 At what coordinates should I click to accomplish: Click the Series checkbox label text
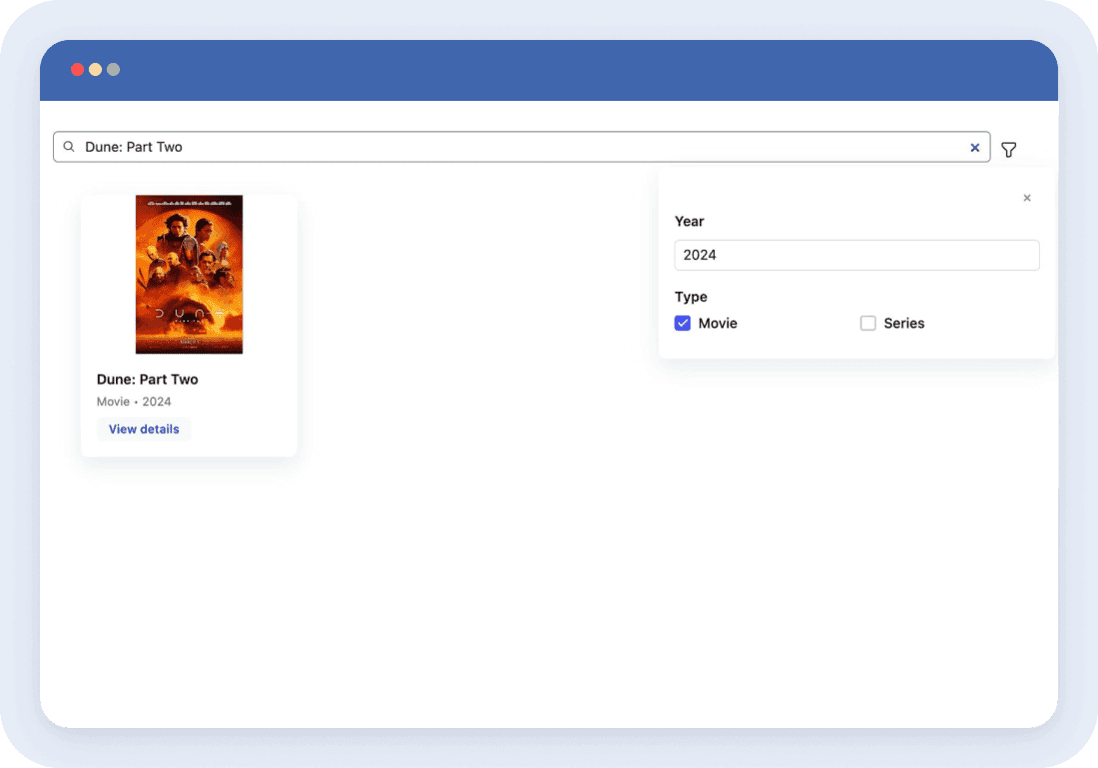pyautogui.click(x=904, y=323)
